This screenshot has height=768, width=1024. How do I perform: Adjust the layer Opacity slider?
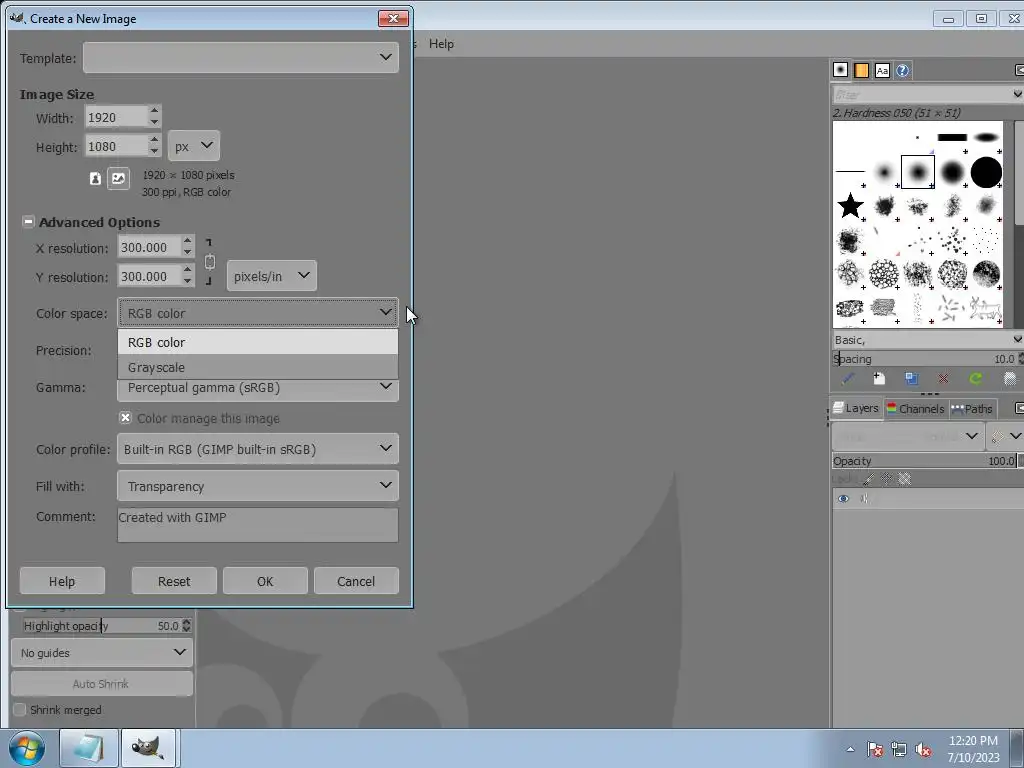[x=924, y=460]
